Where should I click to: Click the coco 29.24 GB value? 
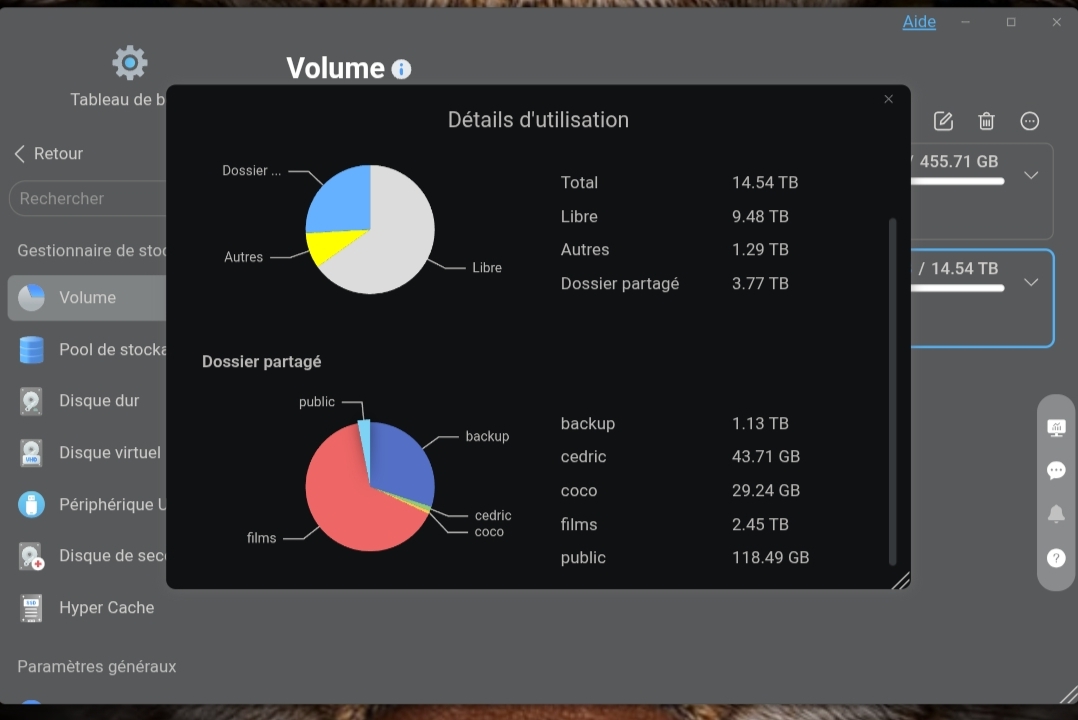tap(766, 490)
